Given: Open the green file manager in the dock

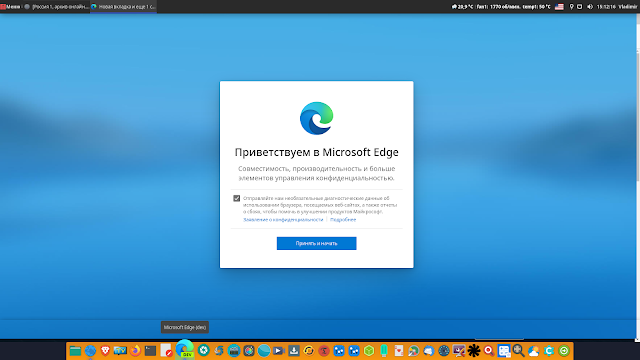Looking at the screenshot, I should tap(75, 351).
